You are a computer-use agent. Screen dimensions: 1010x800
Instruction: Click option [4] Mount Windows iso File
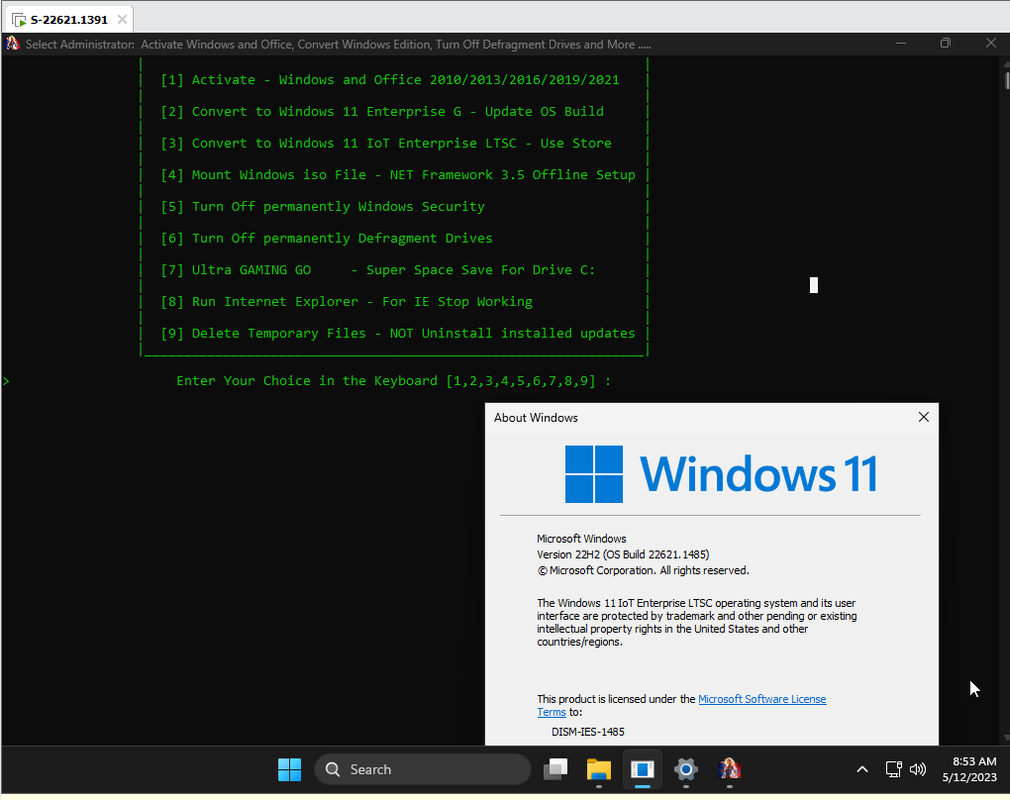point(397,175)
